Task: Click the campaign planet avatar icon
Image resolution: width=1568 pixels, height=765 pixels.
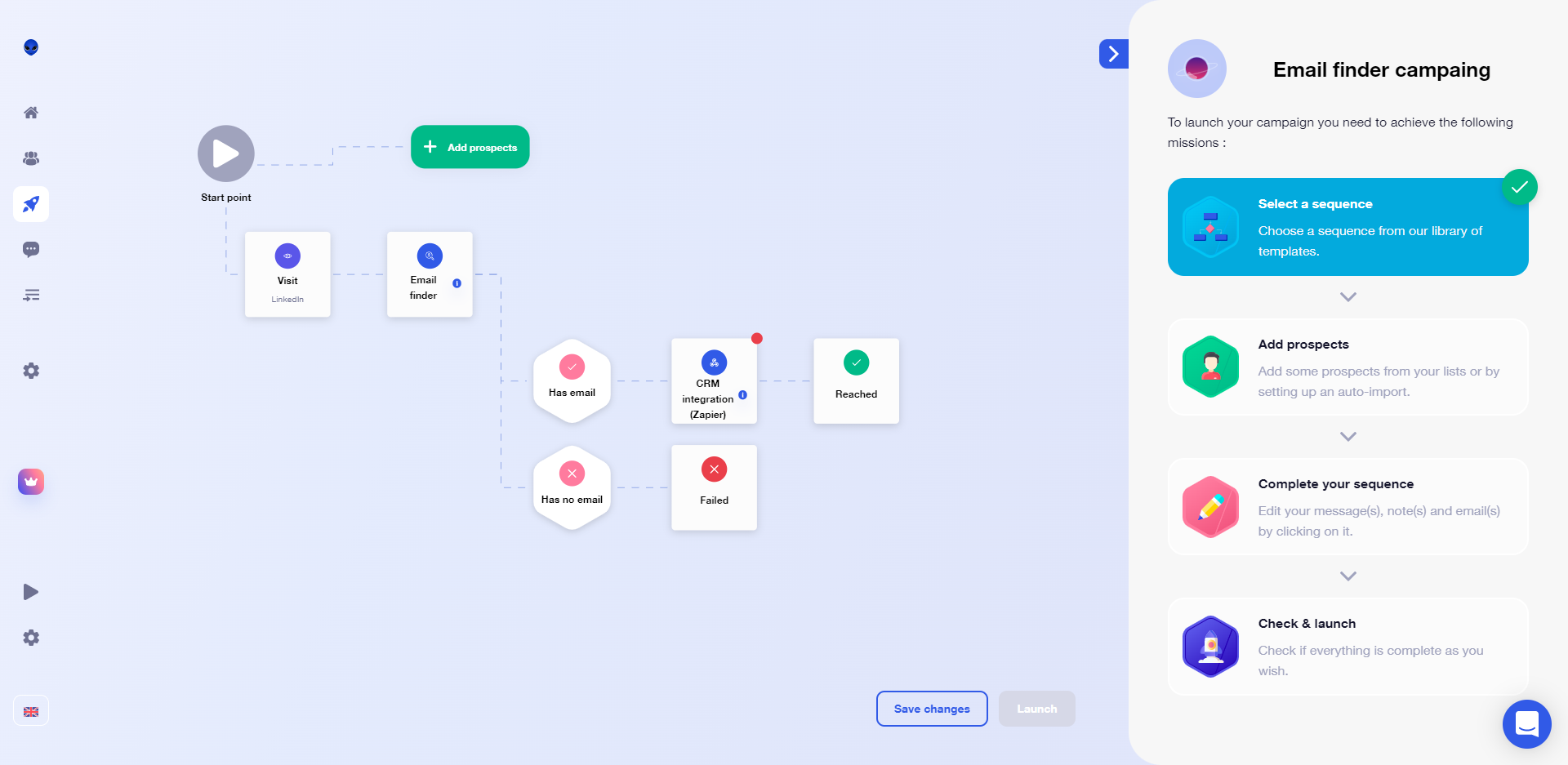Action: click(1197, 69)
